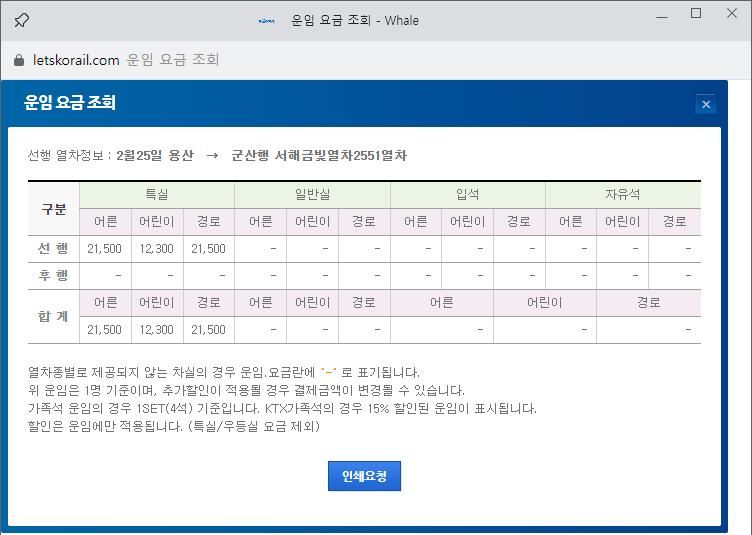
Task: Click 합계 특실 경로 total 21,500
Action: (209, 330)
